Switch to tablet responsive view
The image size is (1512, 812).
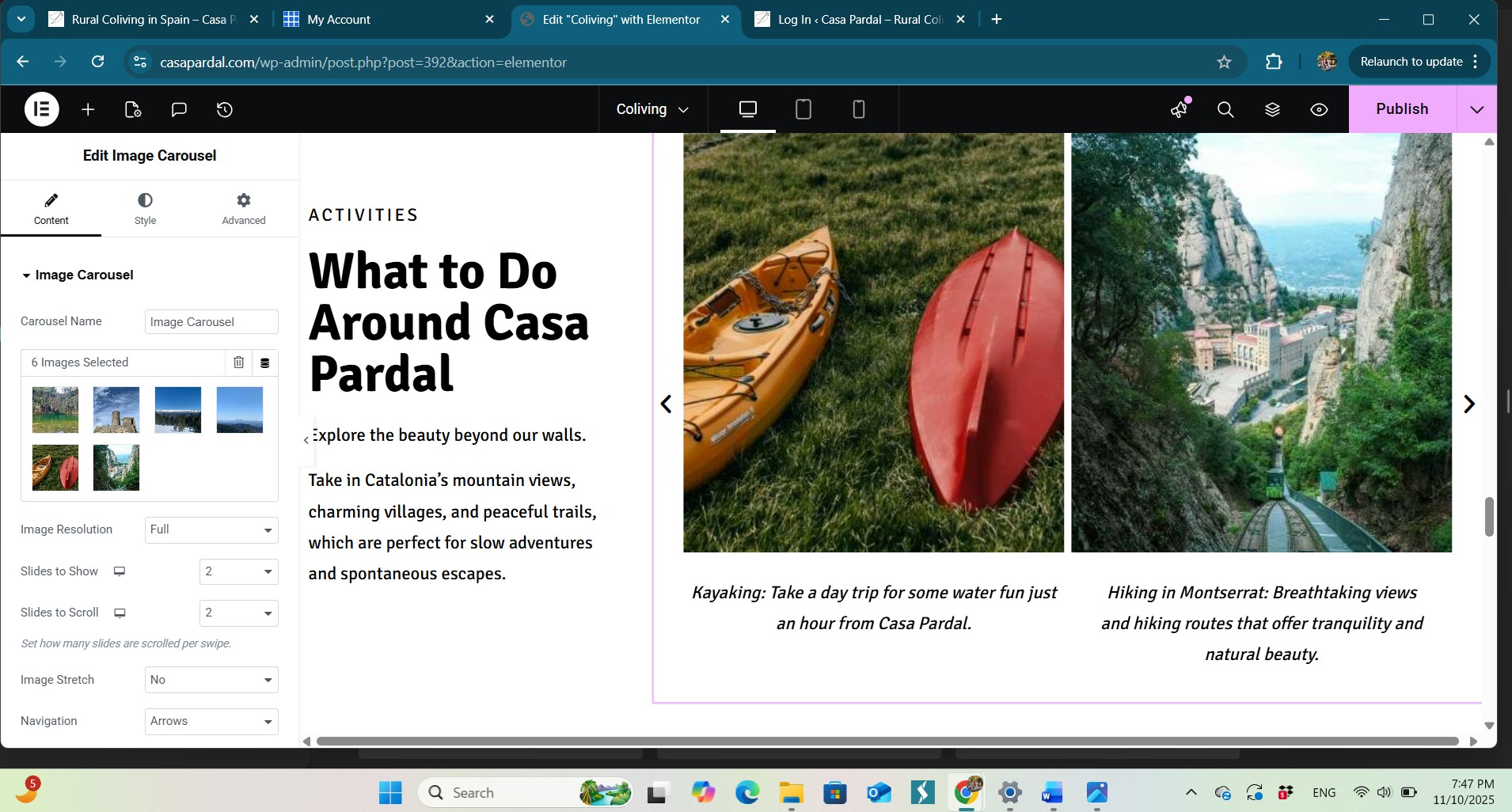click(x=803, y=109)
